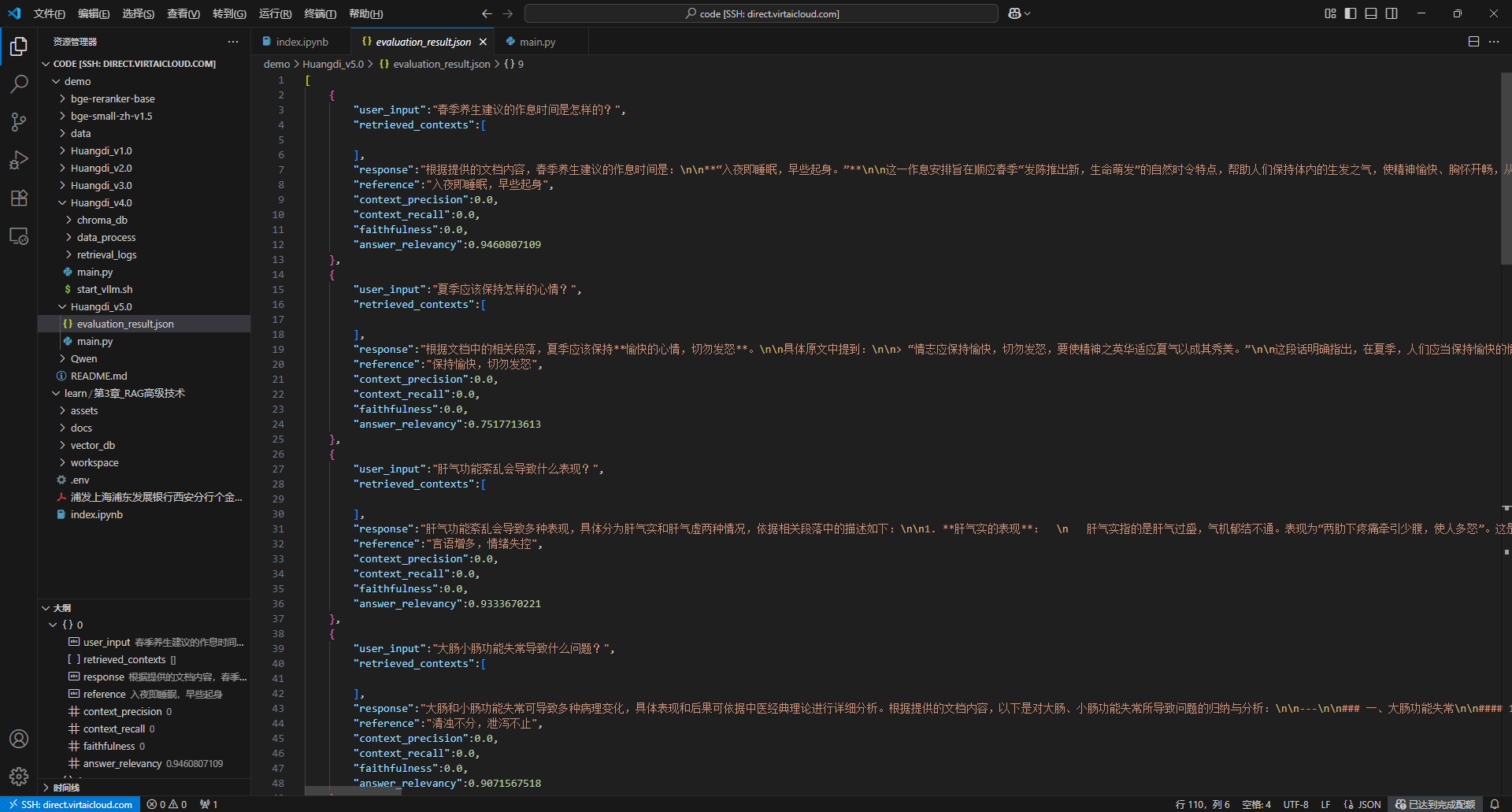The image size is (1512, 812).
Task: Click the horizontal scrollbar thumb in editor
Action: (353, 791)
